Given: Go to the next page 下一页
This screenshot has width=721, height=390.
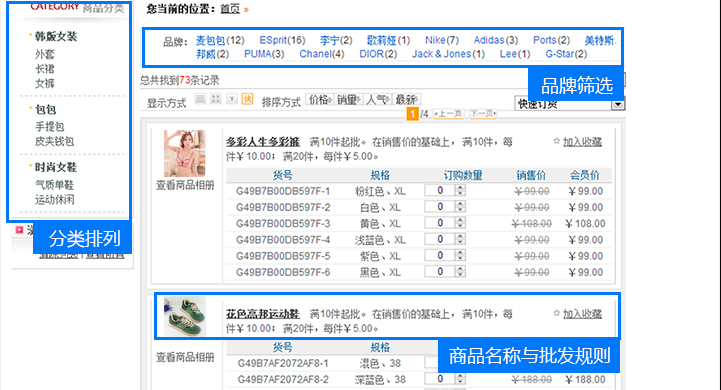Looking at the screenshot, I should click(483, 114).
